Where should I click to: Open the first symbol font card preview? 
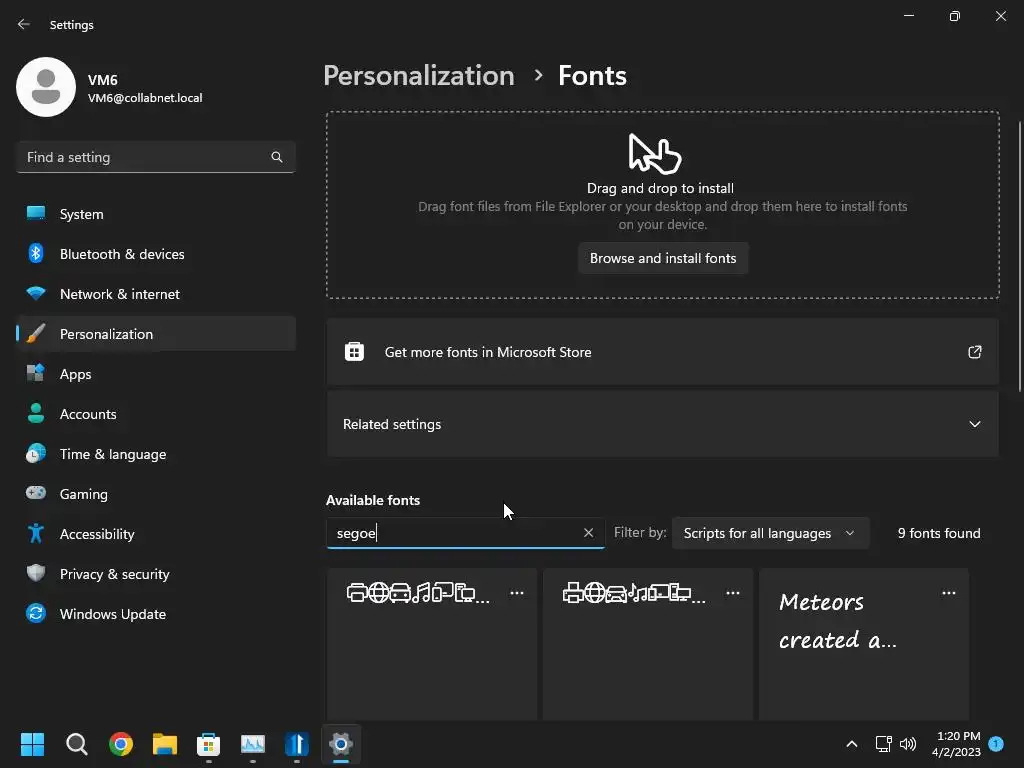point(432,645)
